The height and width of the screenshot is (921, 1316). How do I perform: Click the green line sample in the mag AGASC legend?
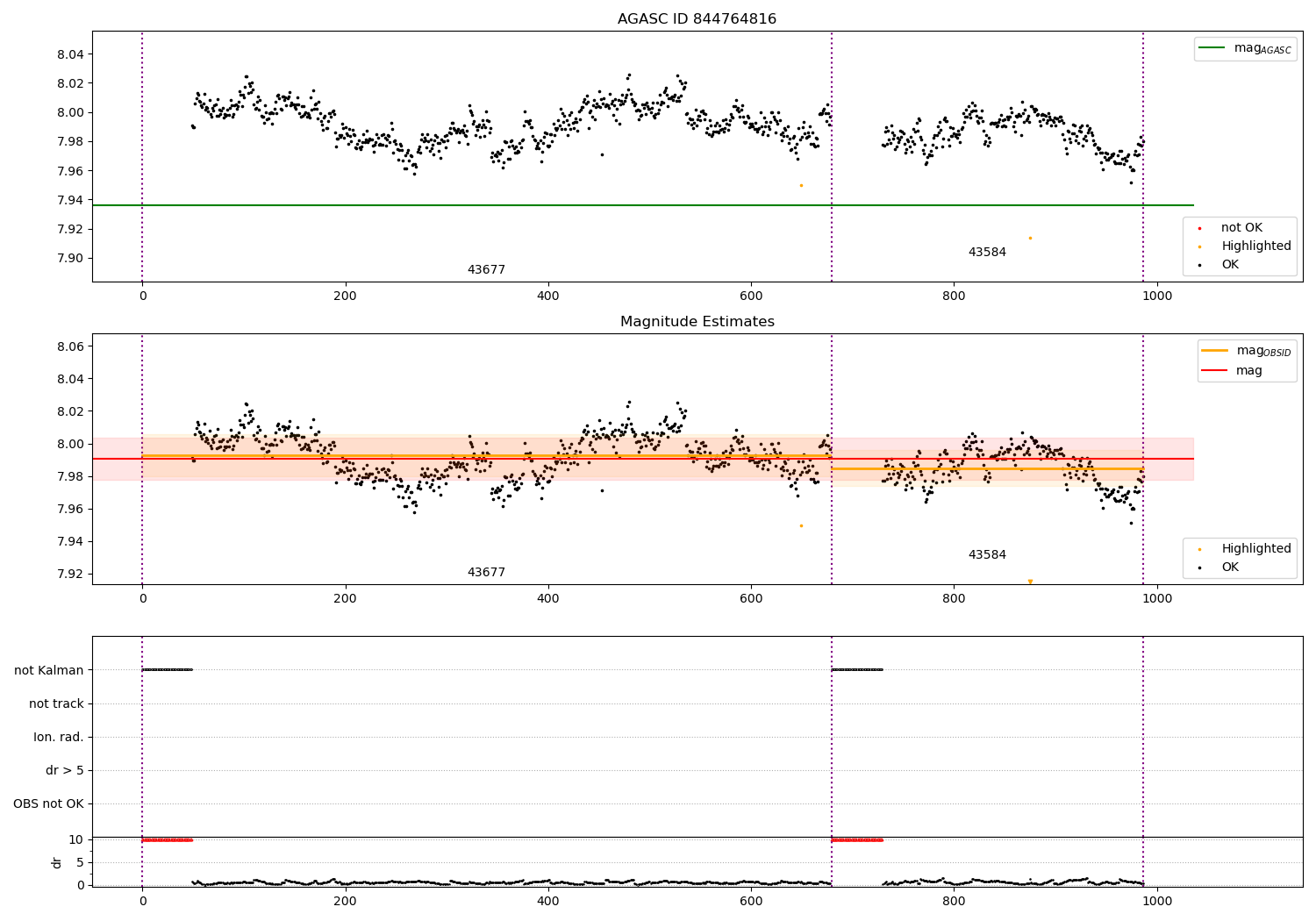click(x=1212, y=48)
